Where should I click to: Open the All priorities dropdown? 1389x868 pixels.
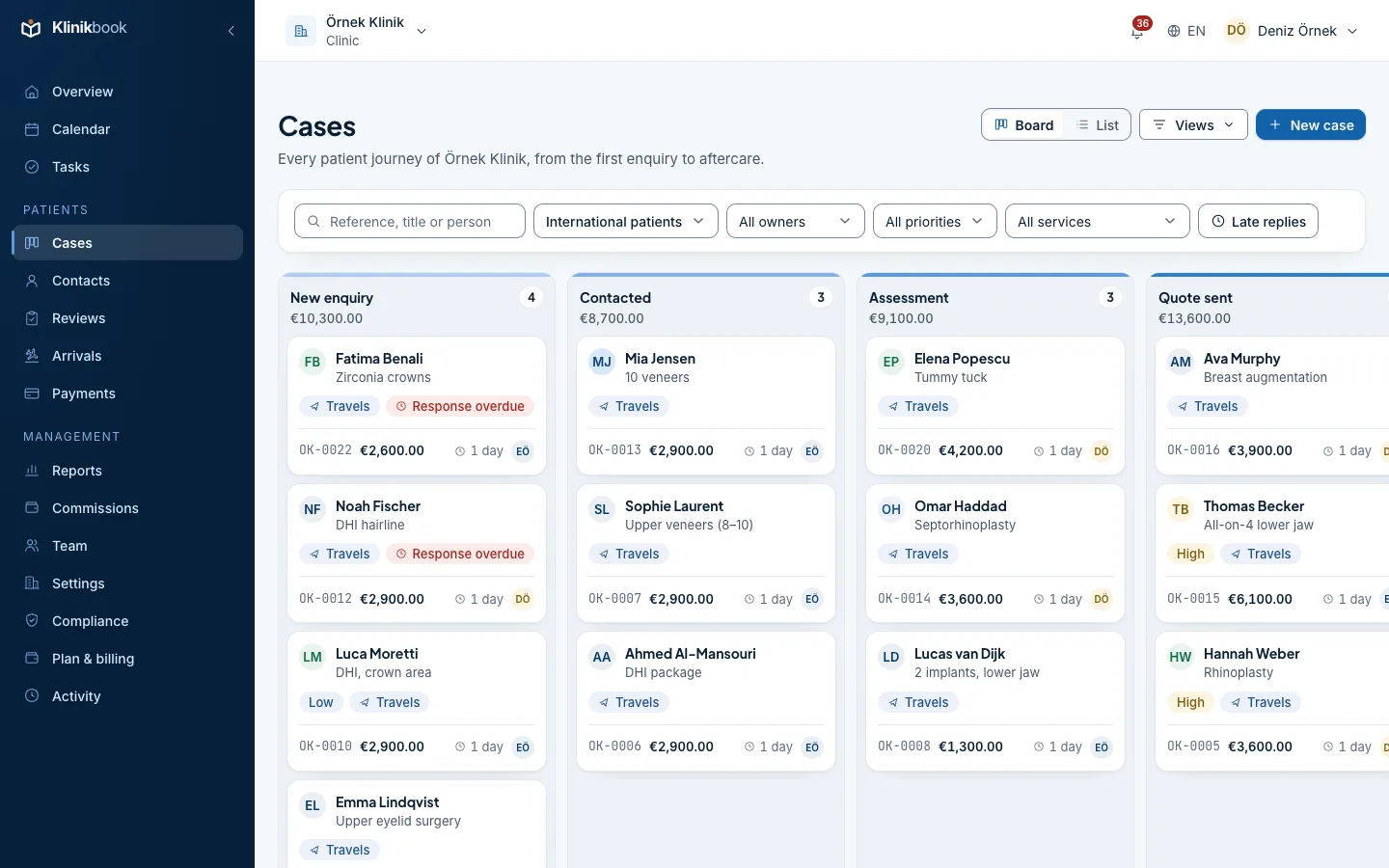pyautogui.click(x=935, y=222)
